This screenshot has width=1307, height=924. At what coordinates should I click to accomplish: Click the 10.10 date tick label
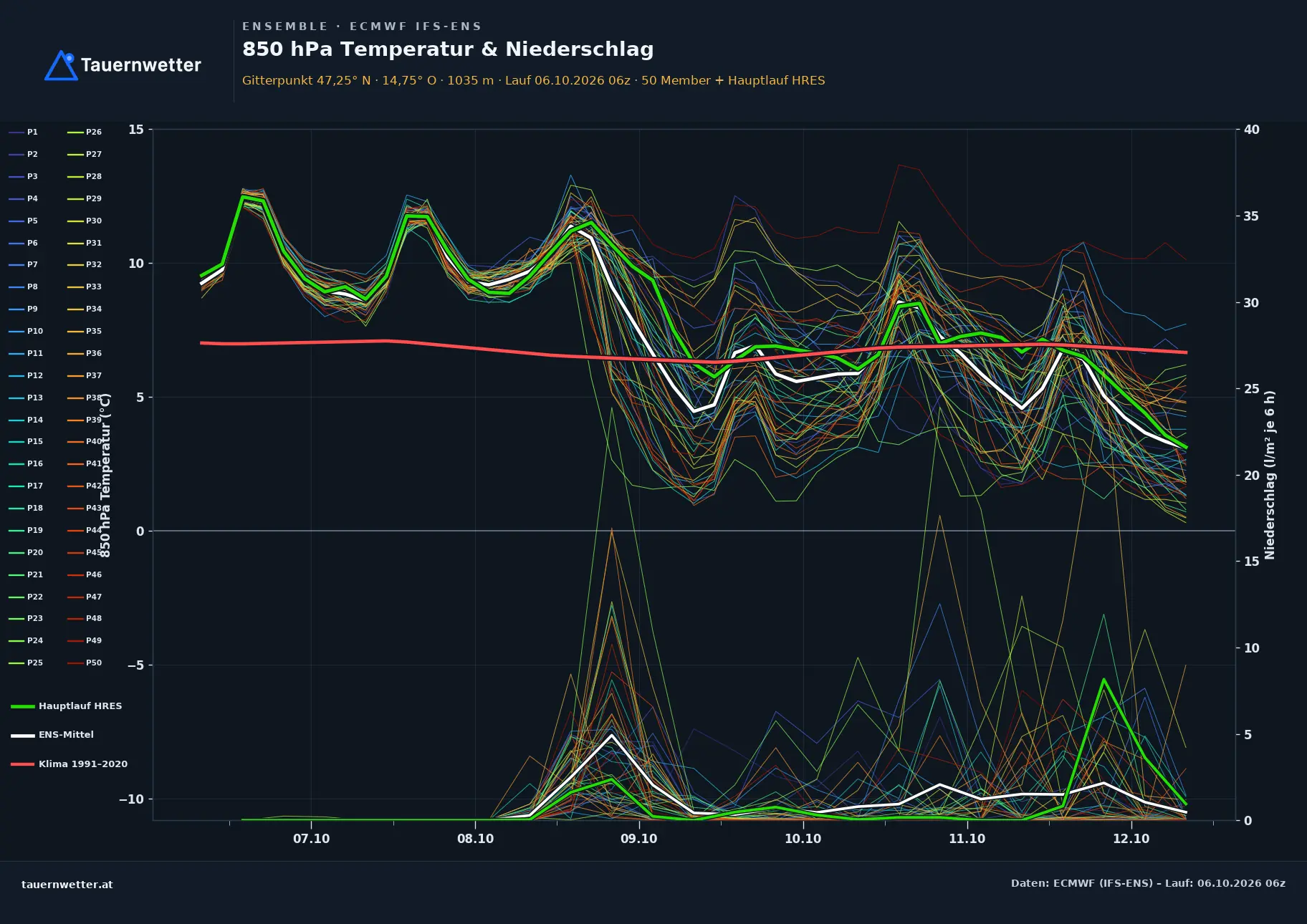pyautogui.click(x=803, y=839)
